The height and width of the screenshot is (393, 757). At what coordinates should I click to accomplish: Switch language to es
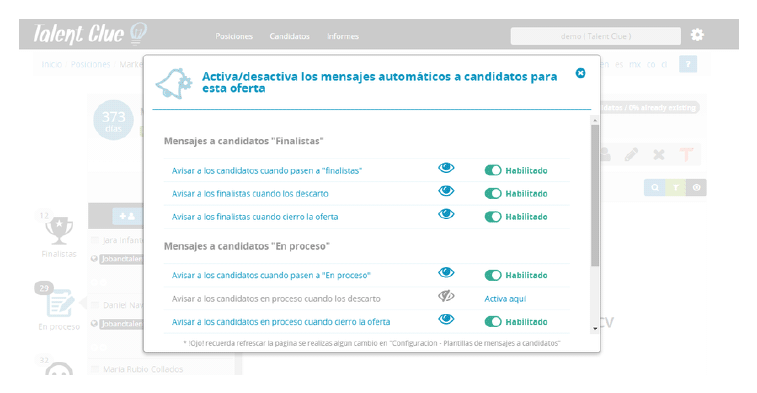click(x=619, y=64)
